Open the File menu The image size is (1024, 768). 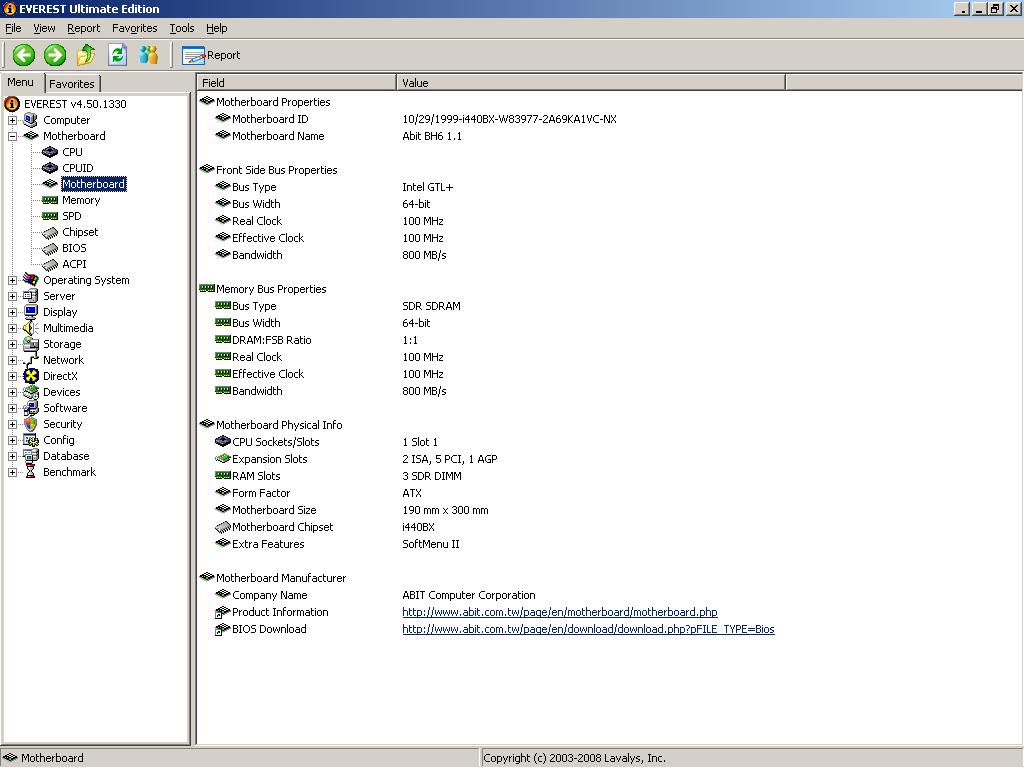tap(13, 28)
